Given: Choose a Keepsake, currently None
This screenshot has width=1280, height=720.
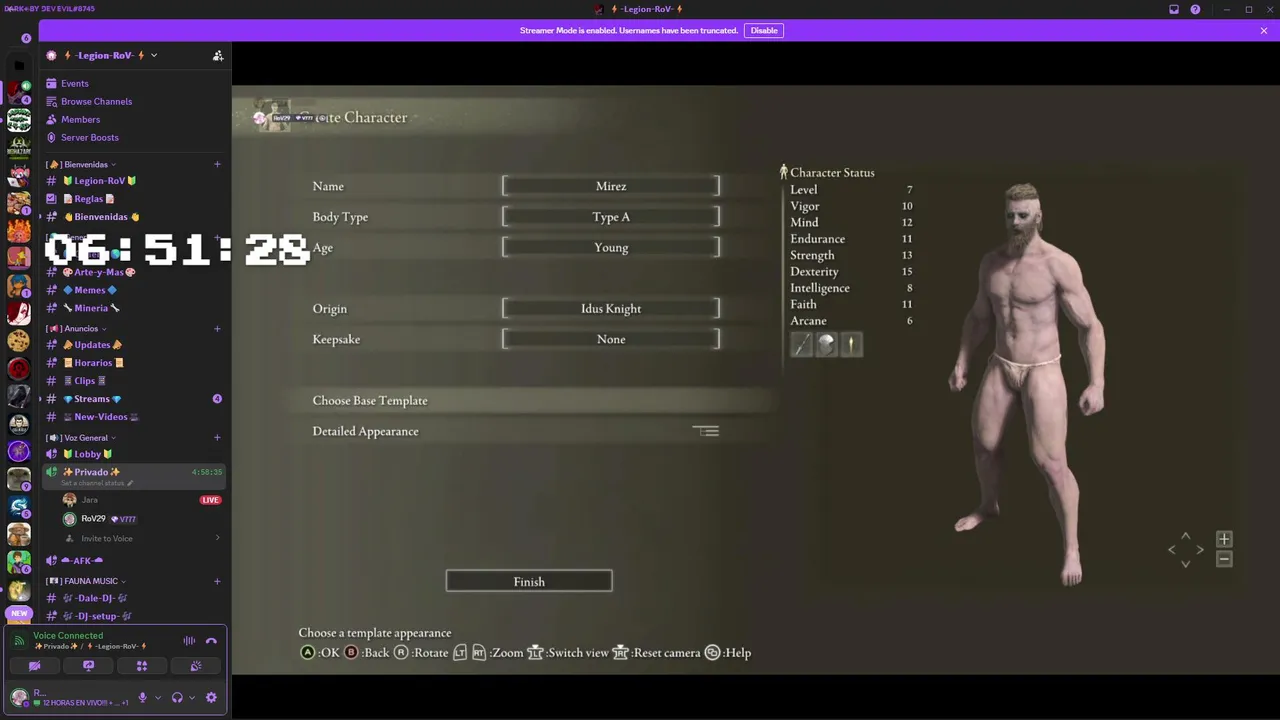Looking at the screenshot, I should [x=611, y=340].
